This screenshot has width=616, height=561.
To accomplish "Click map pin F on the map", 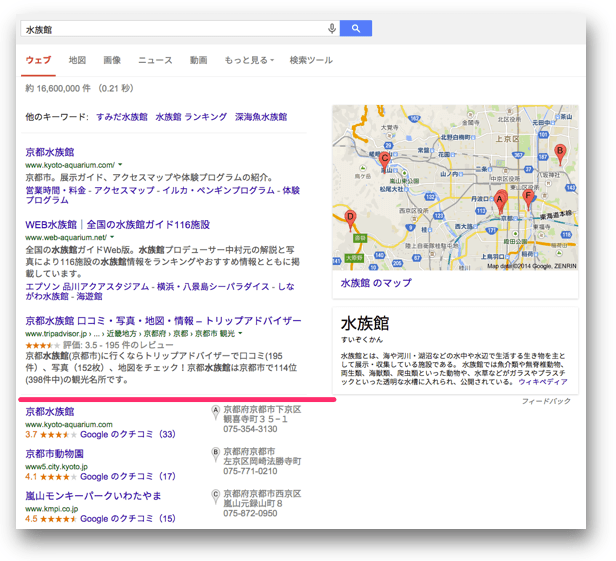I will [x=528, y=199].
